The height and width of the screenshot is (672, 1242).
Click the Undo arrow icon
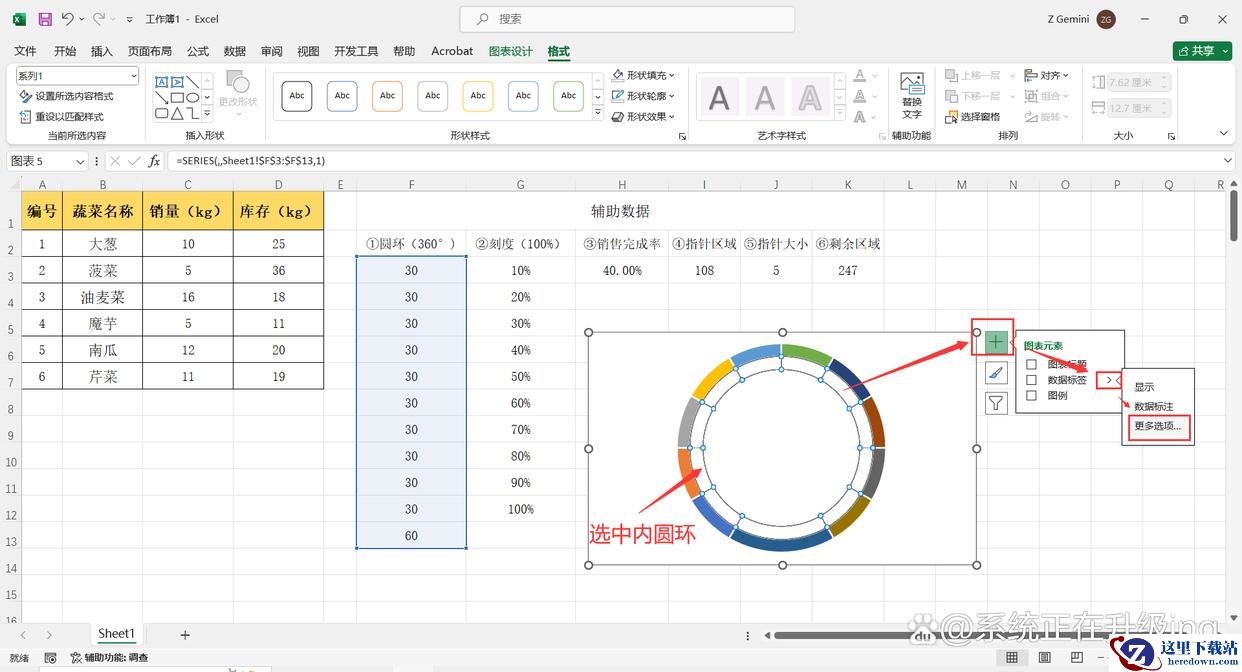point(67,19)
